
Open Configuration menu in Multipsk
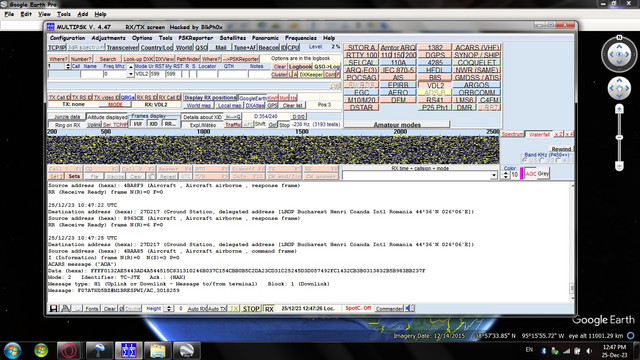67,38
